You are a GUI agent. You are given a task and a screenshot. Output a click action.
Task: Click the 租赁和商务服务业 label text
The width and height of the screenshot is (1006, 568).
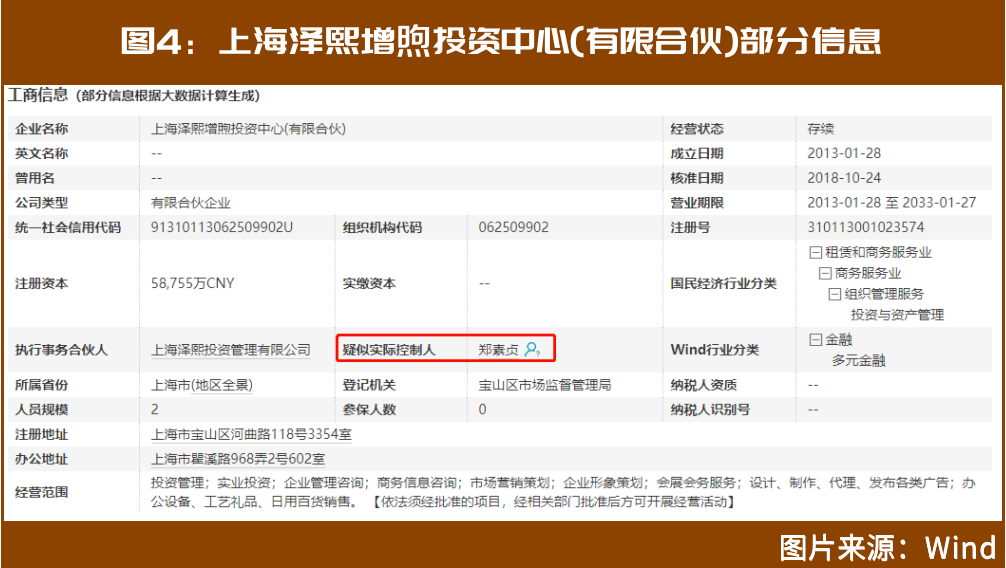[878, 253]
